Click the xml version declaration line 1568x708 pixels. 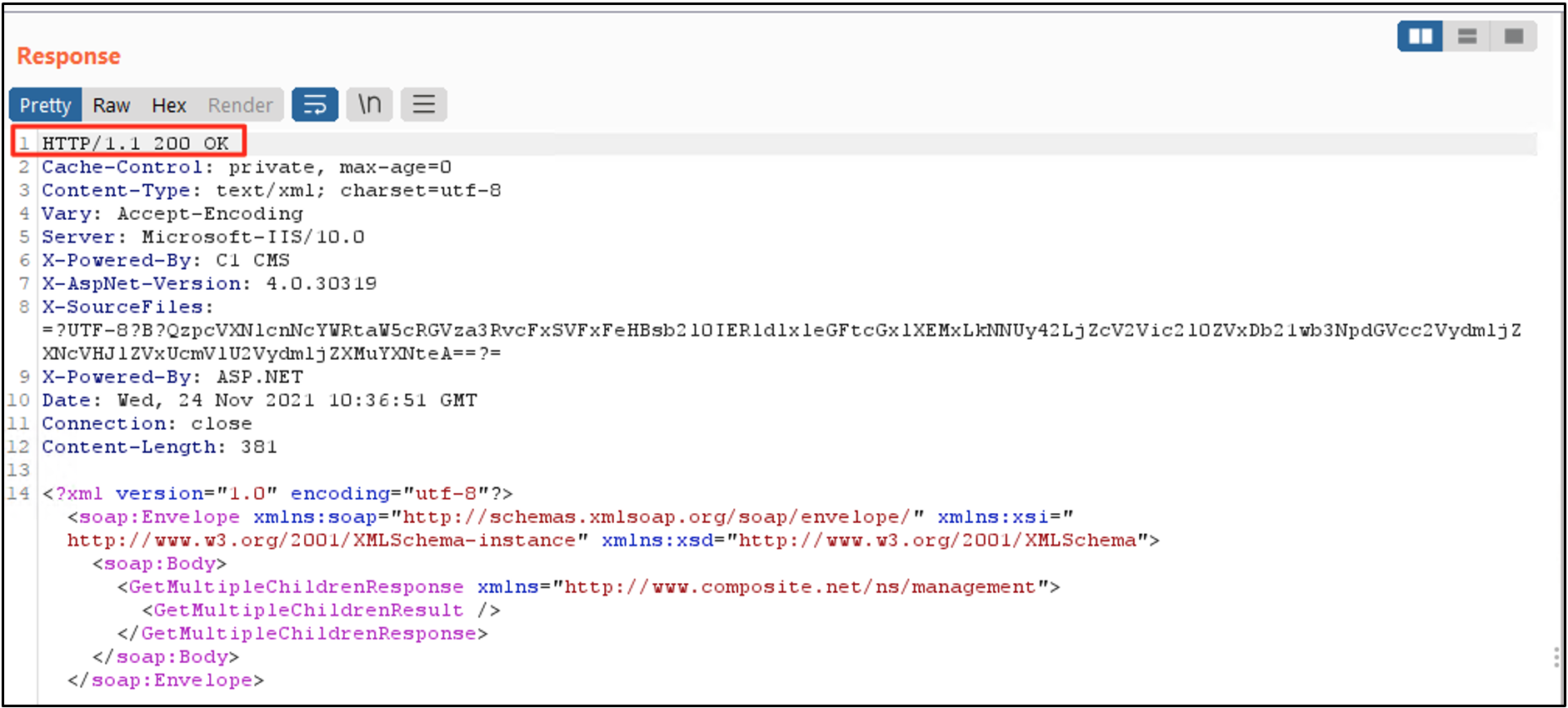coord(277,493)
